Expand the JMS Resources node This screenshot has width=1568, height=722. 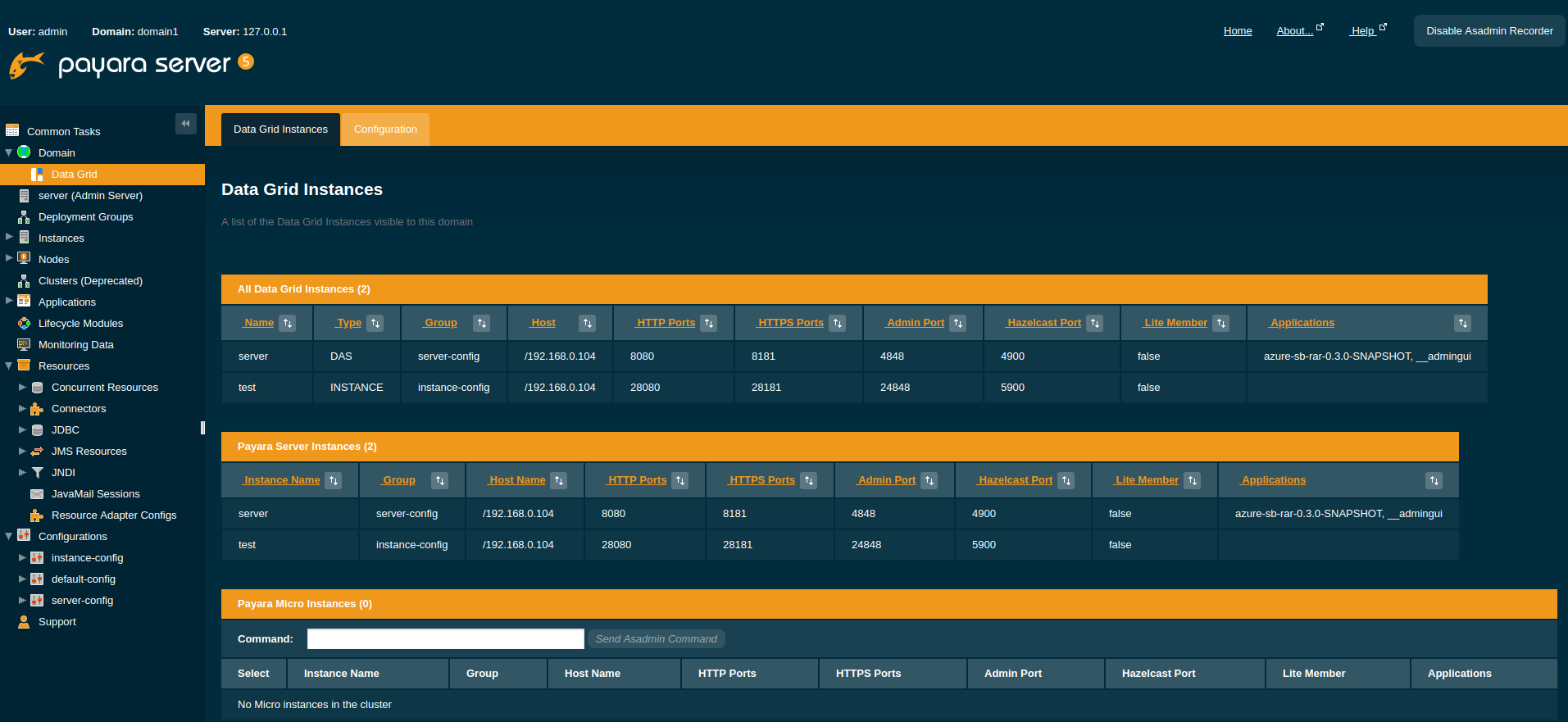point(22,451)
